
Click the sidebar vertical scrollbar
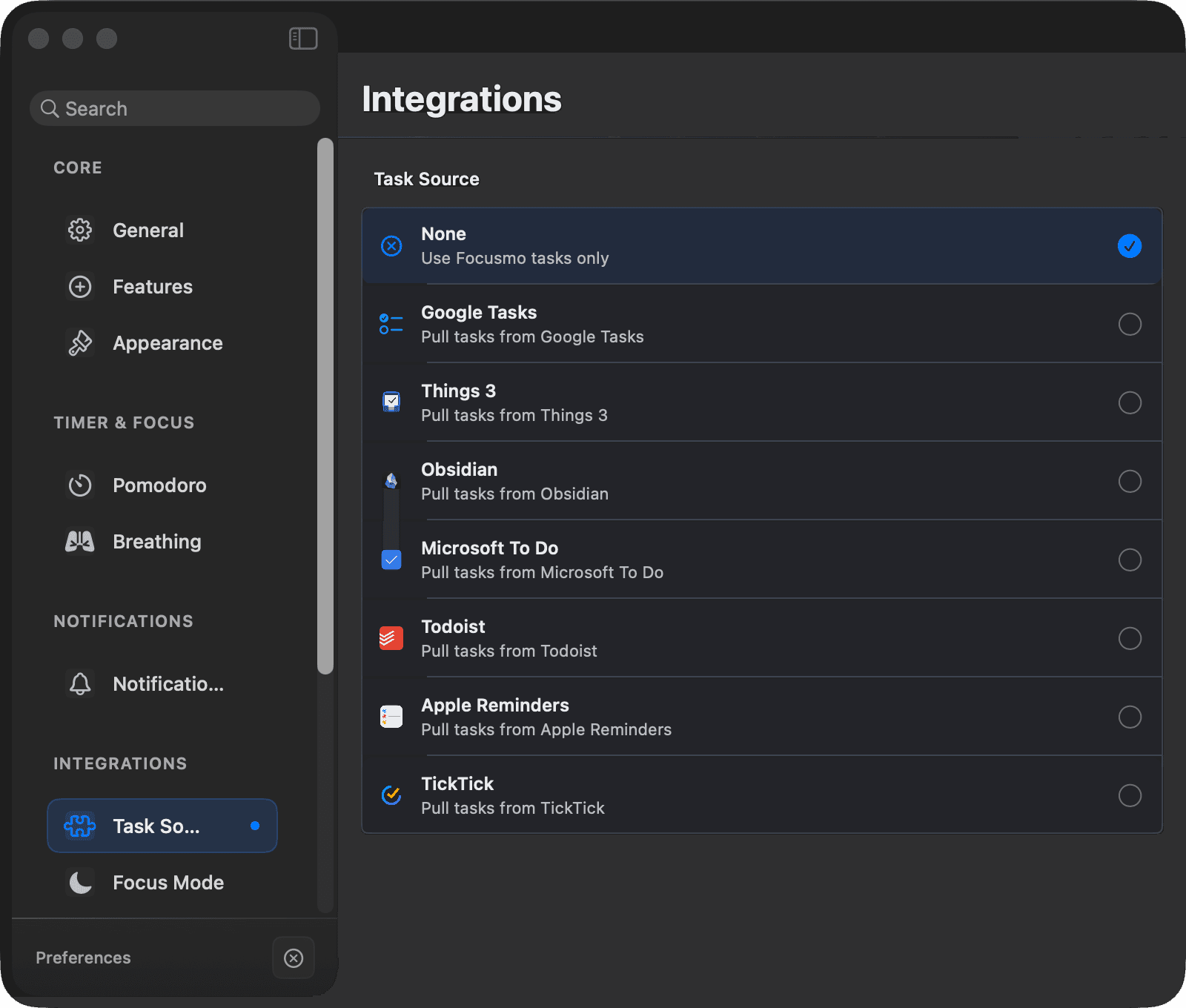325,406
